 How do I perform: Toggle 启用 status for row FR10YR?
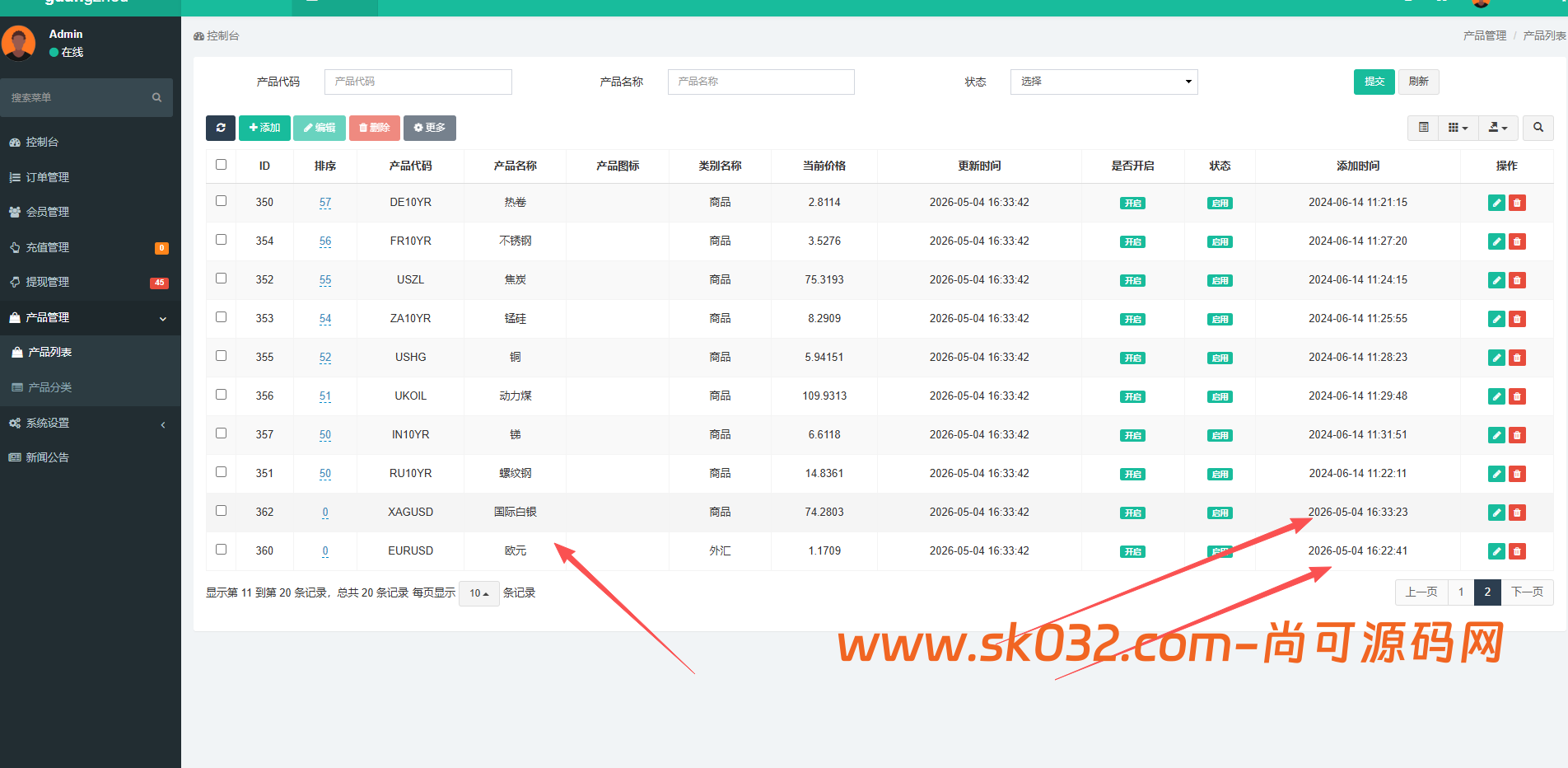(x=1220, y=242)
